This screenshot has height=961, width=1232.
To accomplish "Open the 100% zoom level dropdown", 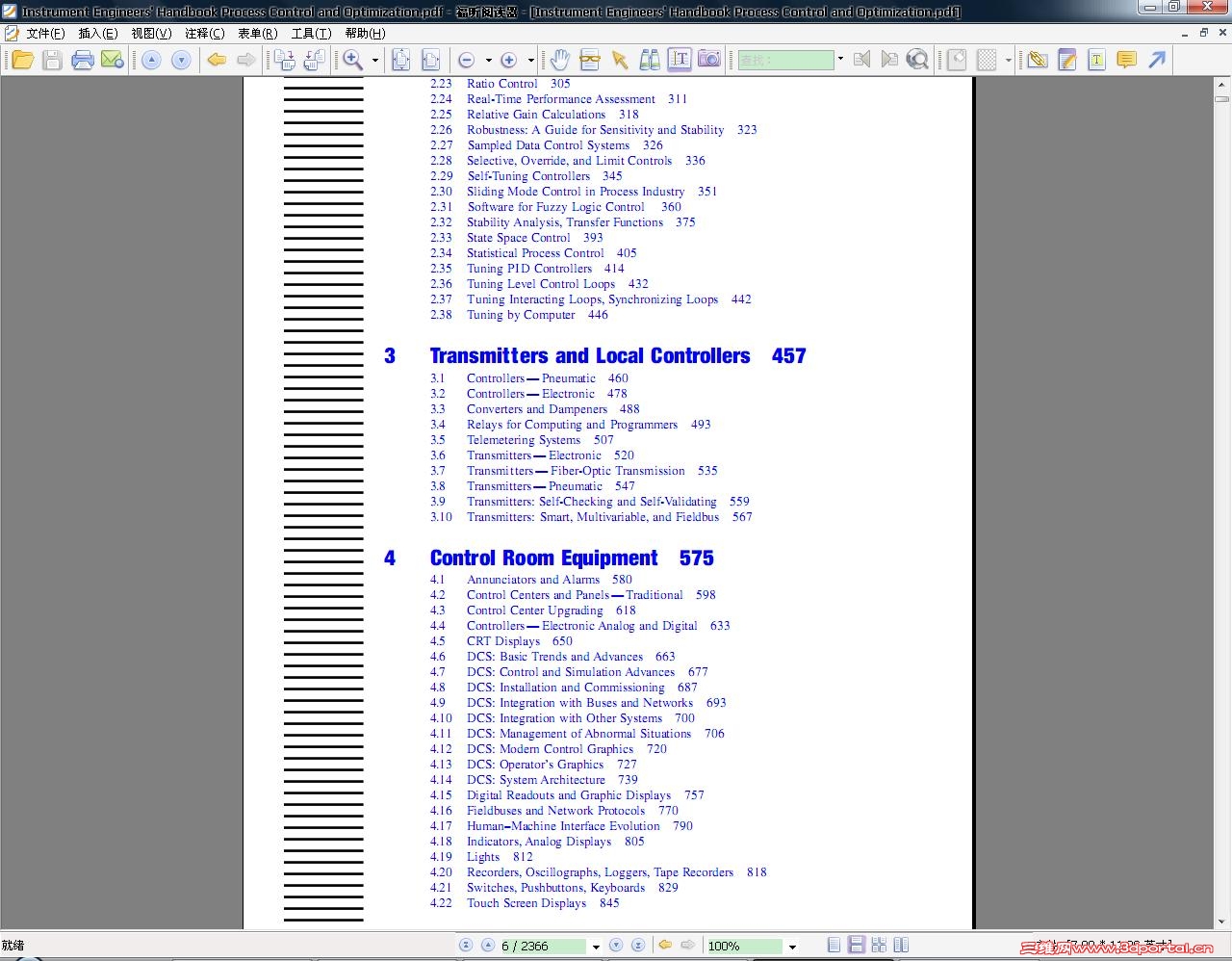I will [x=792, y=947].
